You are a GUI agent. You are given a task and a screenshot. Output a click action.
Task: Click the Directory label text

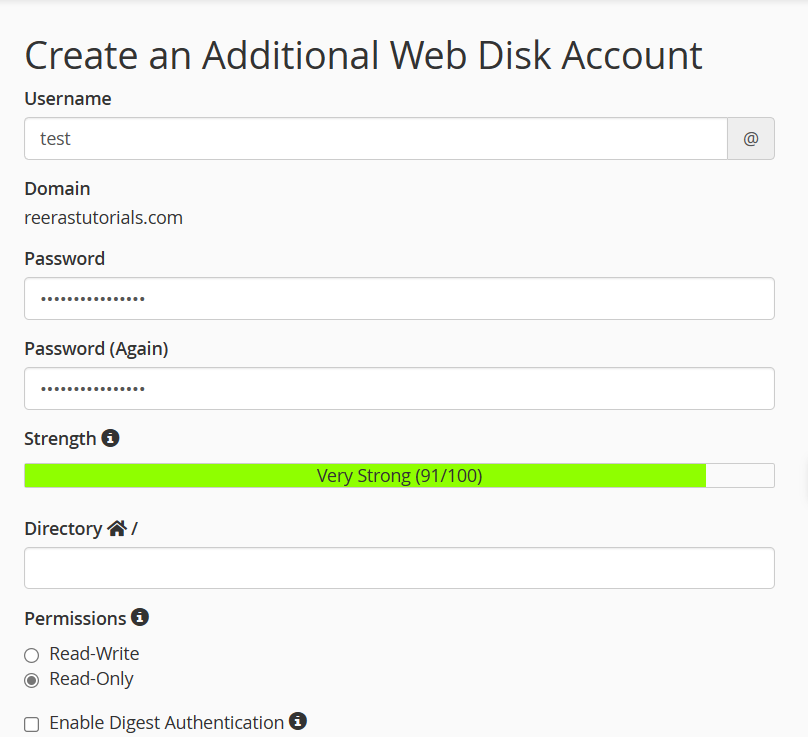click(x=63, y=528)
